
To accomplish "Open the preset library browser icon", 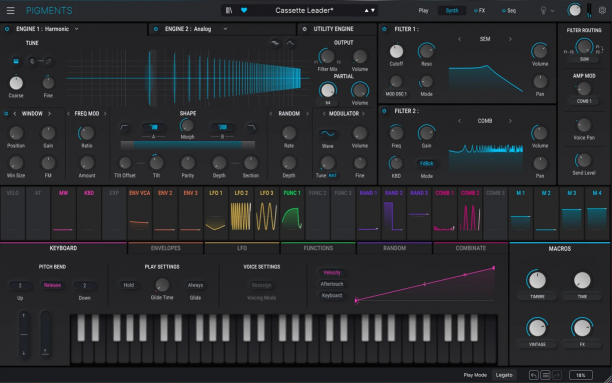I will pos(229,11).
